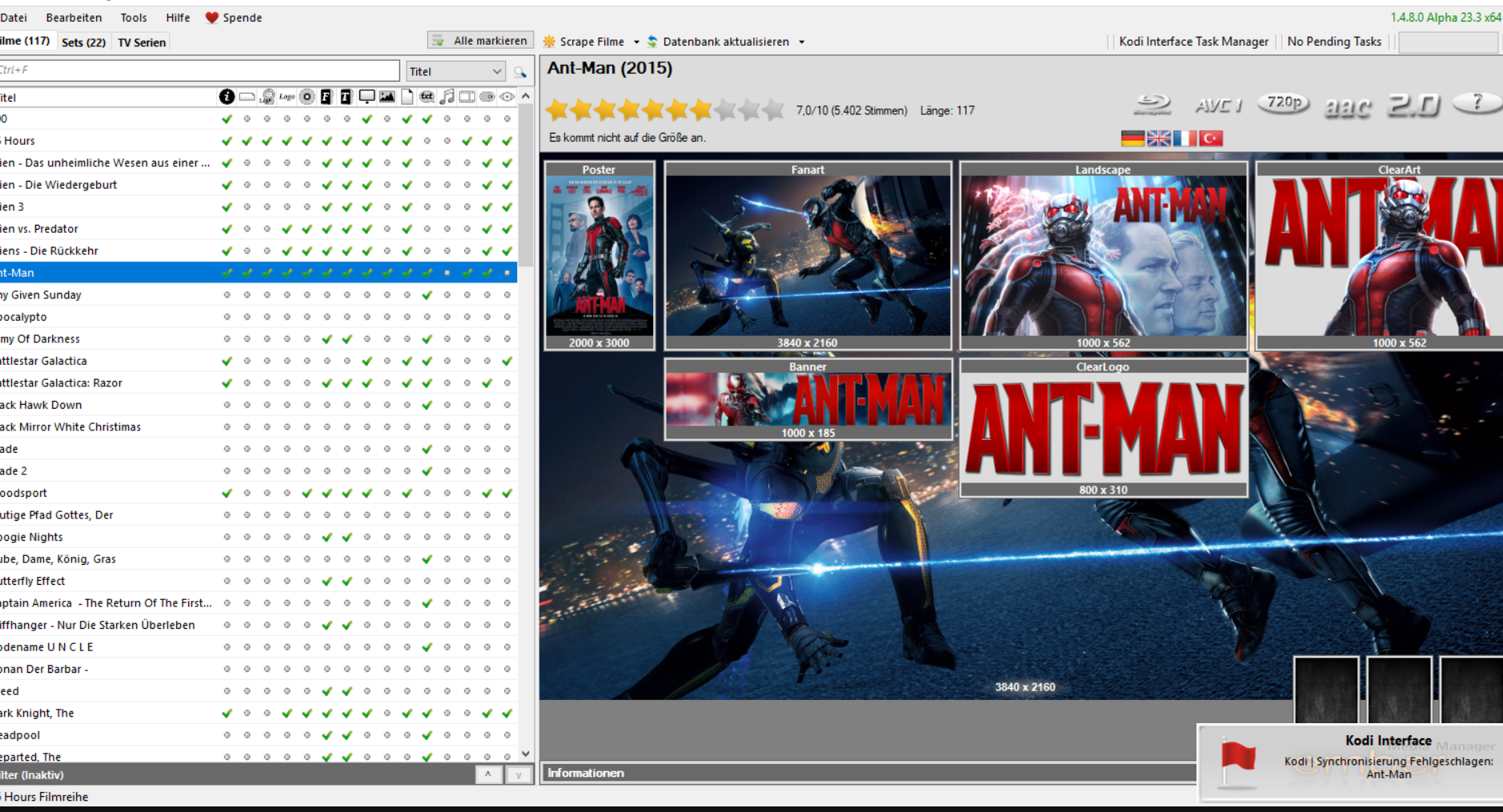Click the film strip trailer column icon
The image size is (1503, 812).
point(467,97)
